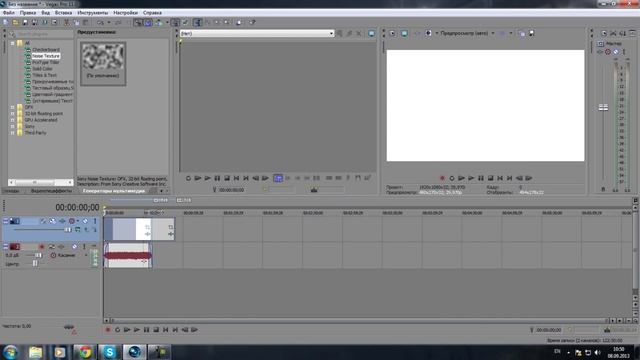The height and width of the screenshot is (360, 640).
Task: Select the Noise Texture default preset thumbnail
Action: 103,63
